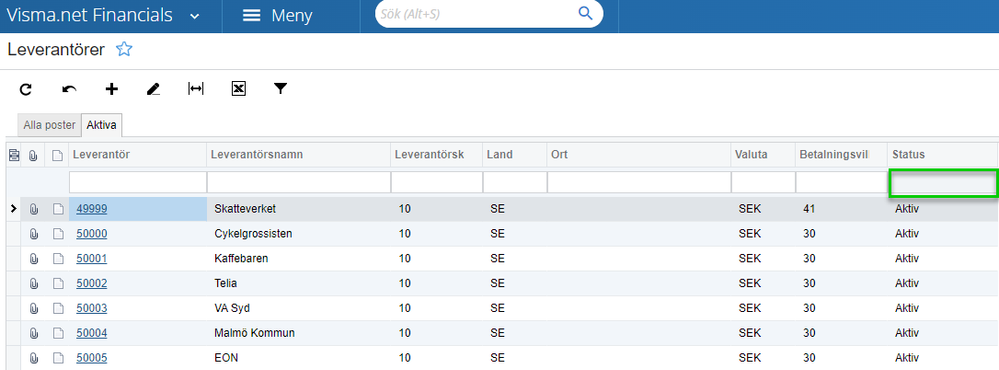Click the Land column filter field

(515, 182)
